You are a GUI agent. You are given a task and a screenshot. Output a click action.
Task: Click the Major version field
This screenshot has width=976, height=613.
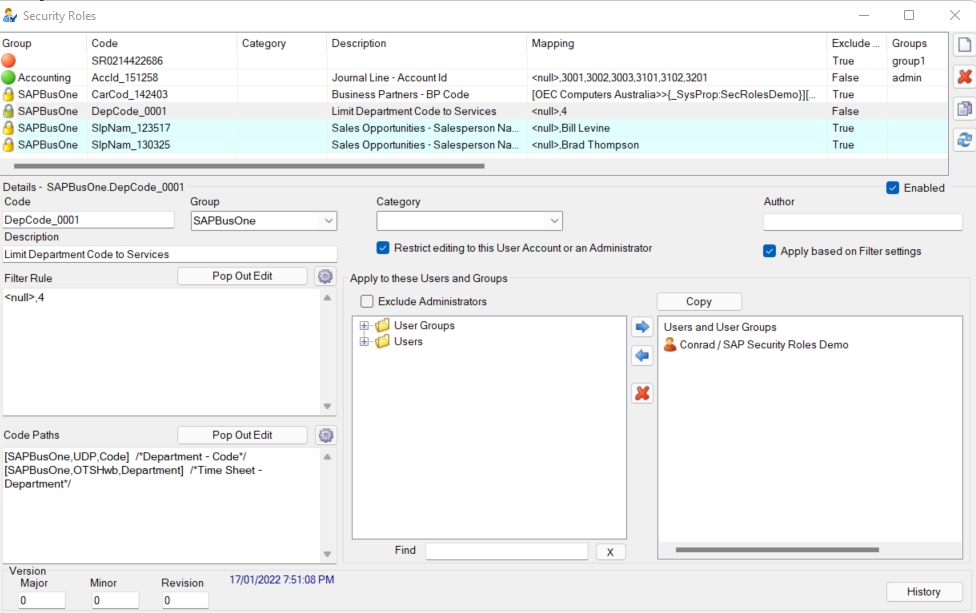(42, 601)
